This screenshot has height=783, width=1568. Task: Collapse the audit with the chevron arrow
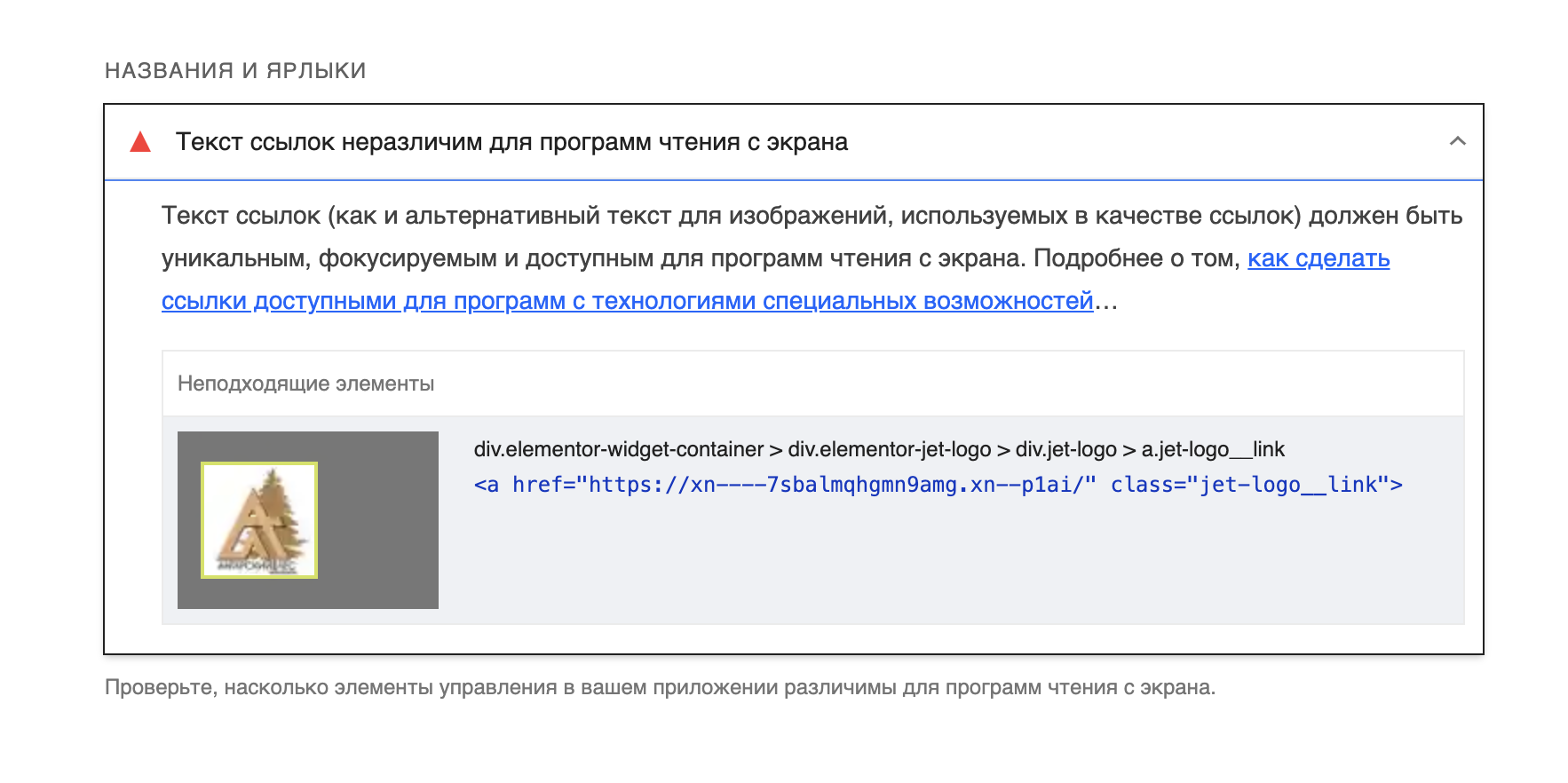click(x=1457, y=141)
